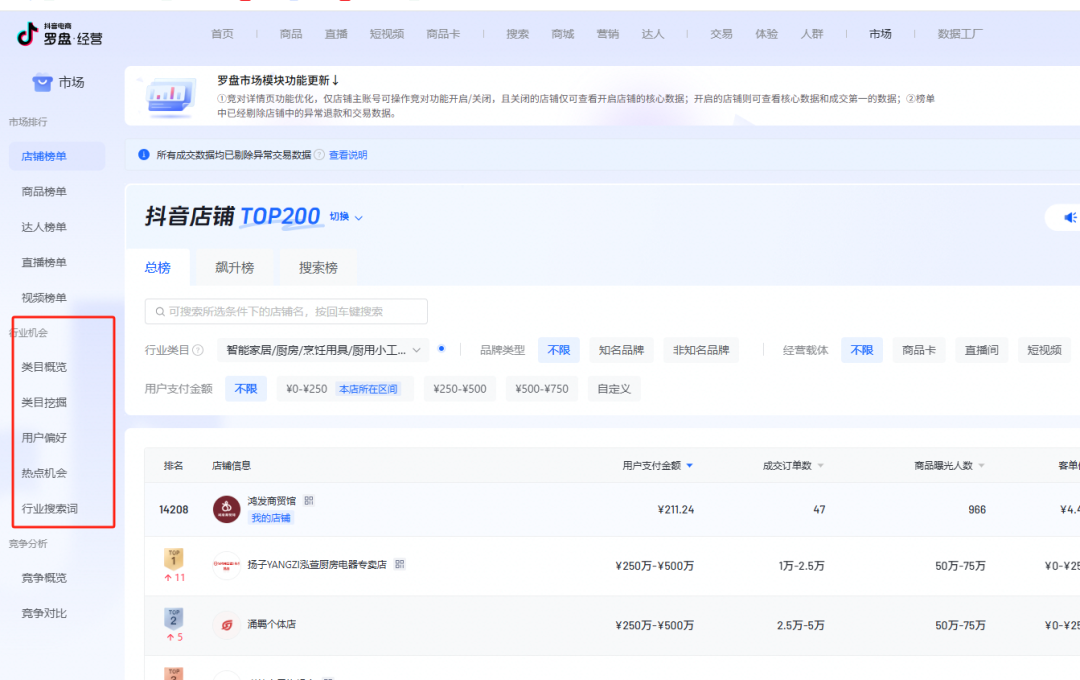Click the TOP 2 rank badge
This screenshot has width=1080, height=680.
(174, 618)
